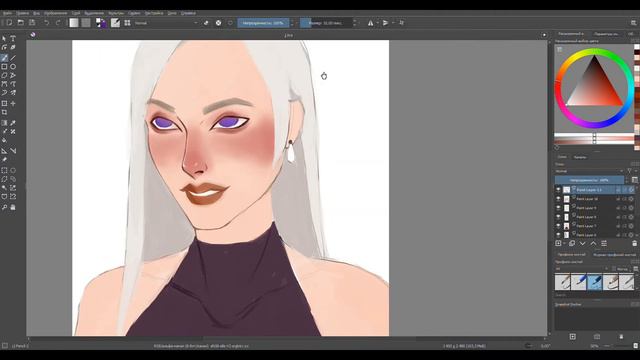
Task: Open the Файл menu
Action: click(x=7, y=13)
